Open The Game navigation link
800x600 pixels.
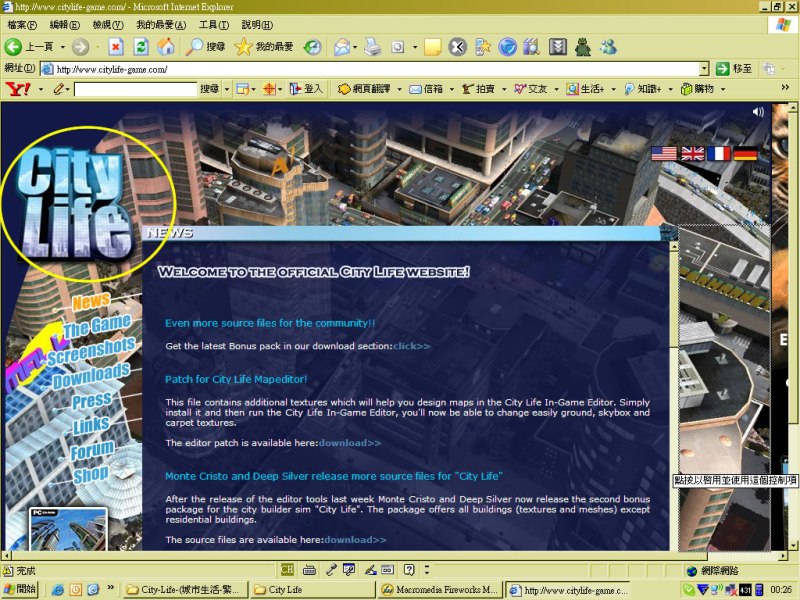pos(97,327)
